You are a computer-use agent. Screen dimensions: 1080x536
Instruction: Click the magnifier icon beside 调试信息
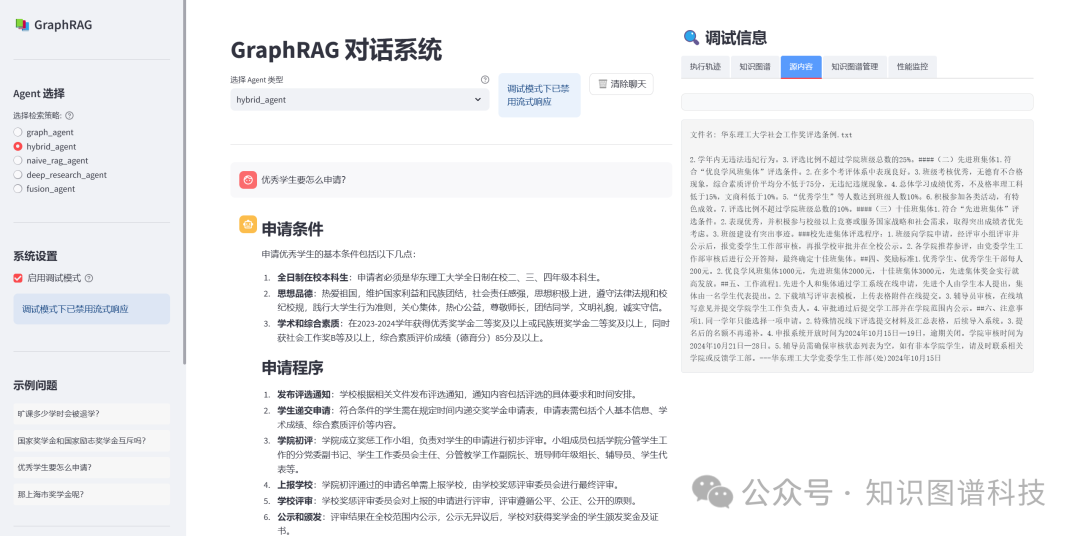coord(691,38)
